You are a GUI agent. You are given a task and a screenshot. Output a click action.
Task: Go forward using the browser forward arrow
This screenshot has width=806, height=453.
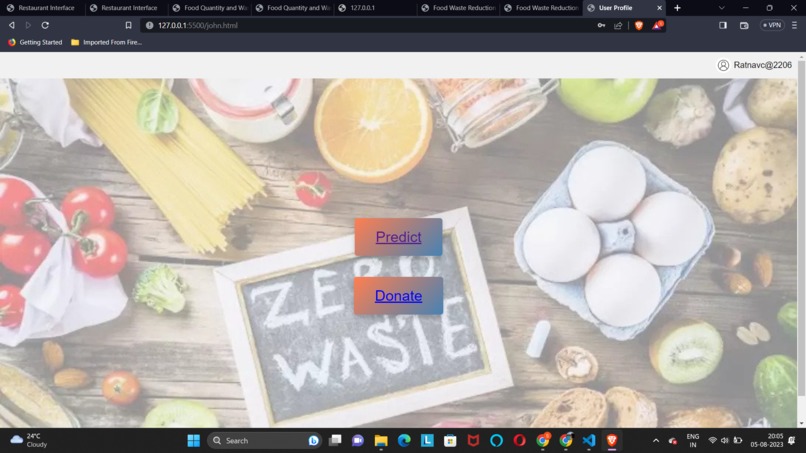click(x=28, y=25)
